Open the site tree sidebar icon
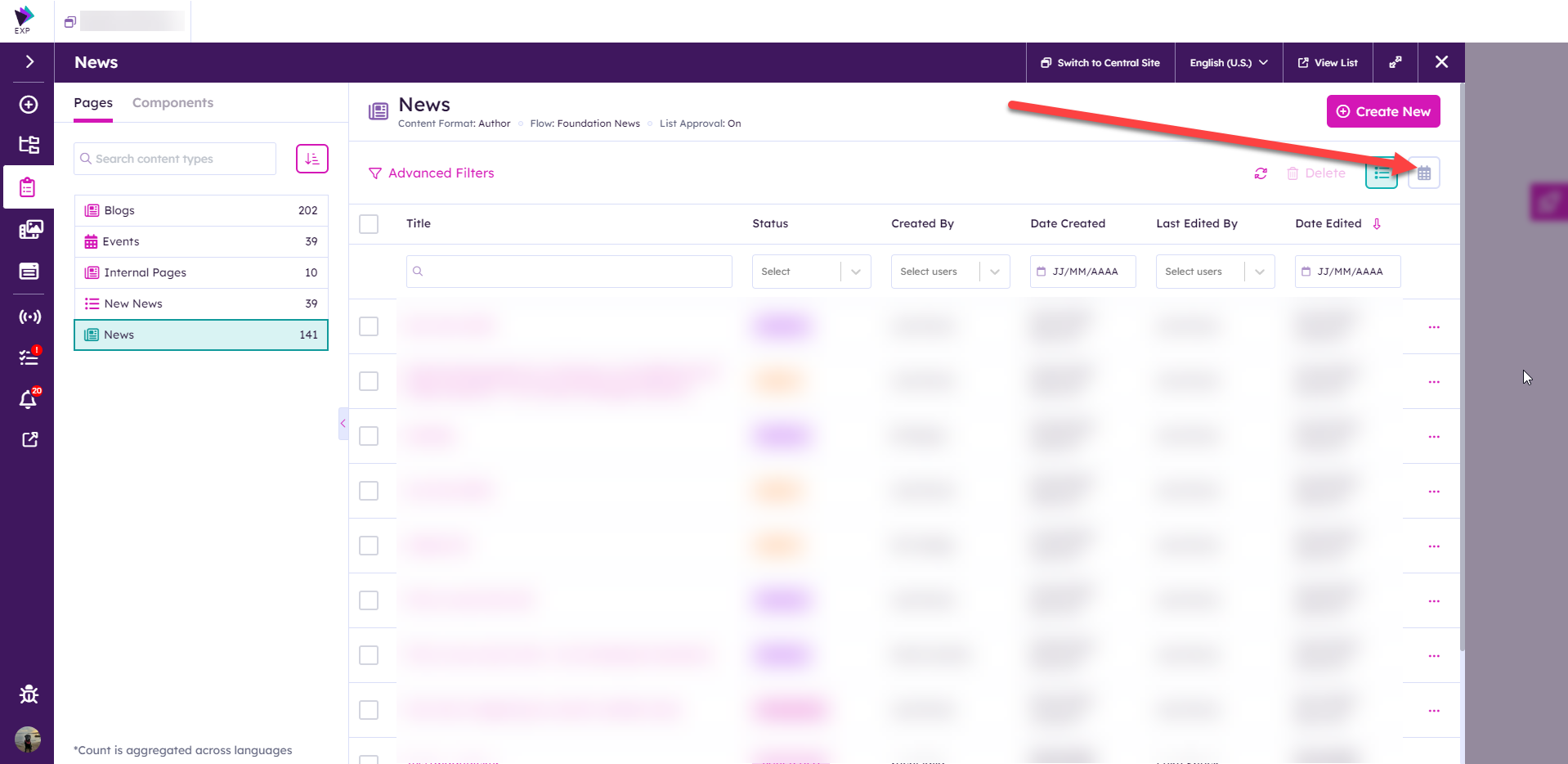This screenshot has width=1568, height=764. [x=29, y=145]
